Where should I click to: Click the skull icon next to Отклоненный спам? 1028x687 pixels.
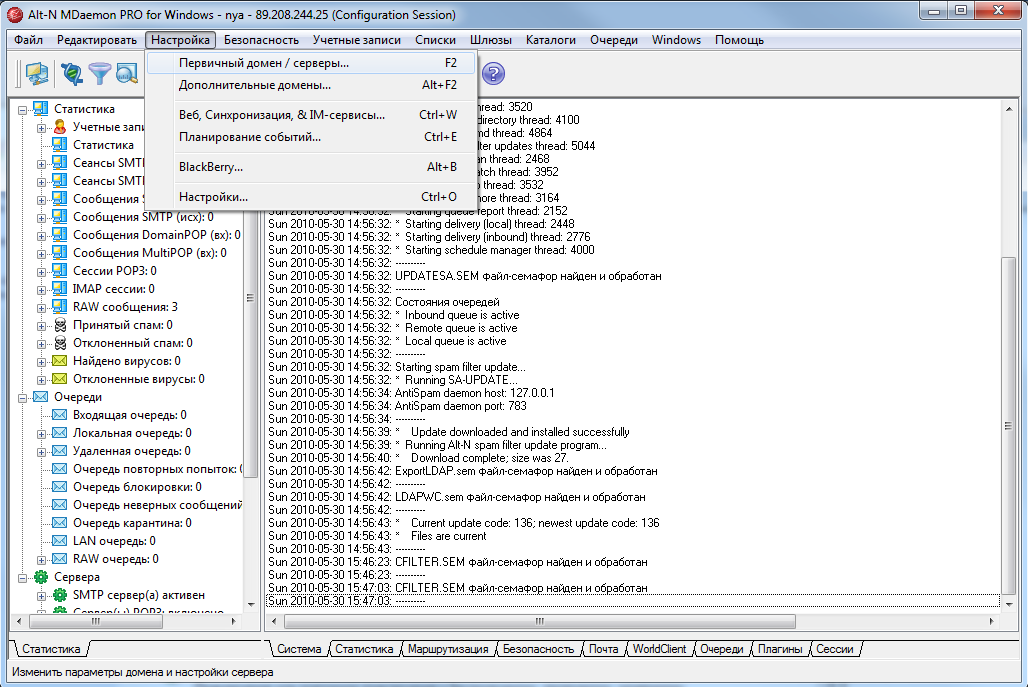(x=60, y=343)
